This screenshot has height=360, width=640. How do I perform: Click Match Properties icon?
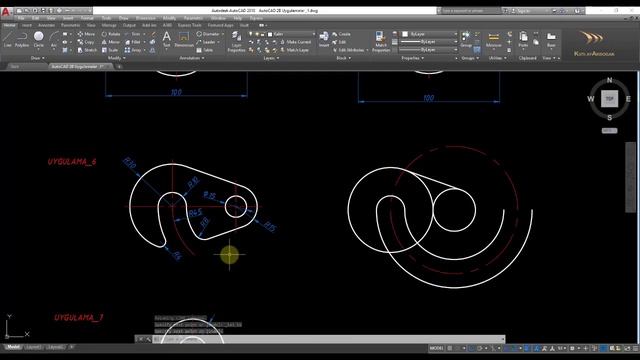point(380,42)
